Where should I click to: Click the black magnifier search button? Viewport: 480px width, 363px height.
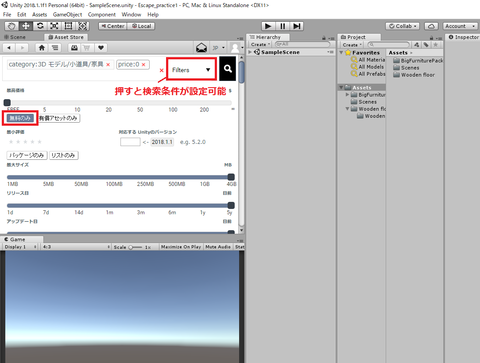[x=228, y=69]
